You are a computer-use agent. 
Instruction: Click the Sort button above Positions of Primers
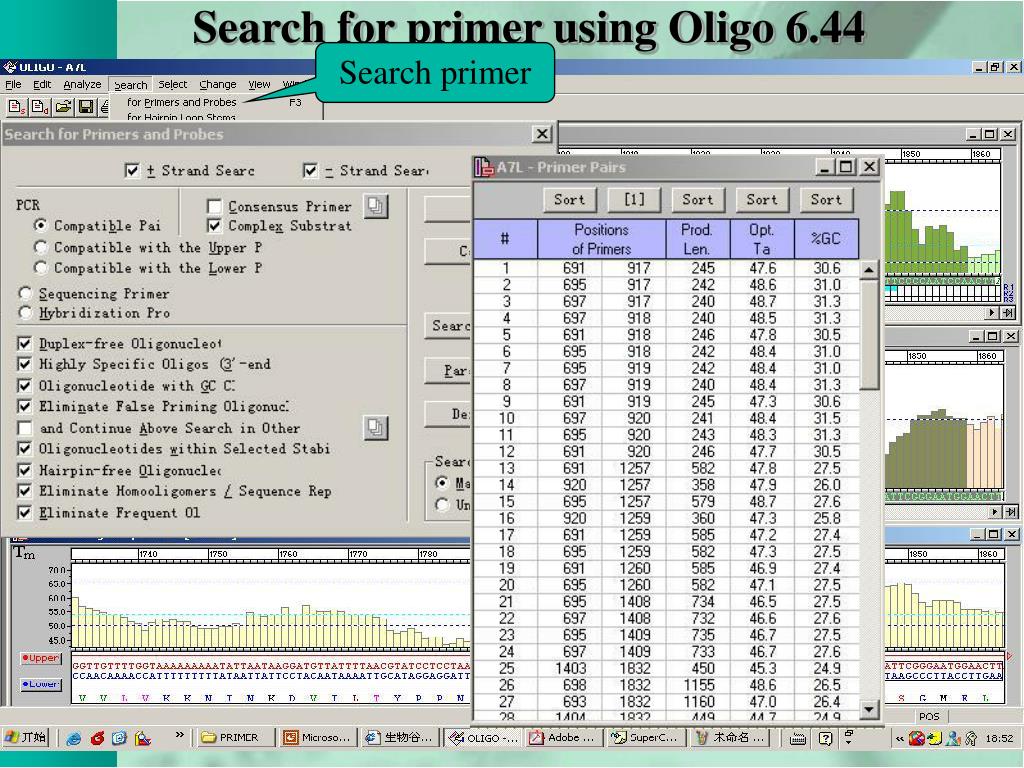click(x=569, y=200)
